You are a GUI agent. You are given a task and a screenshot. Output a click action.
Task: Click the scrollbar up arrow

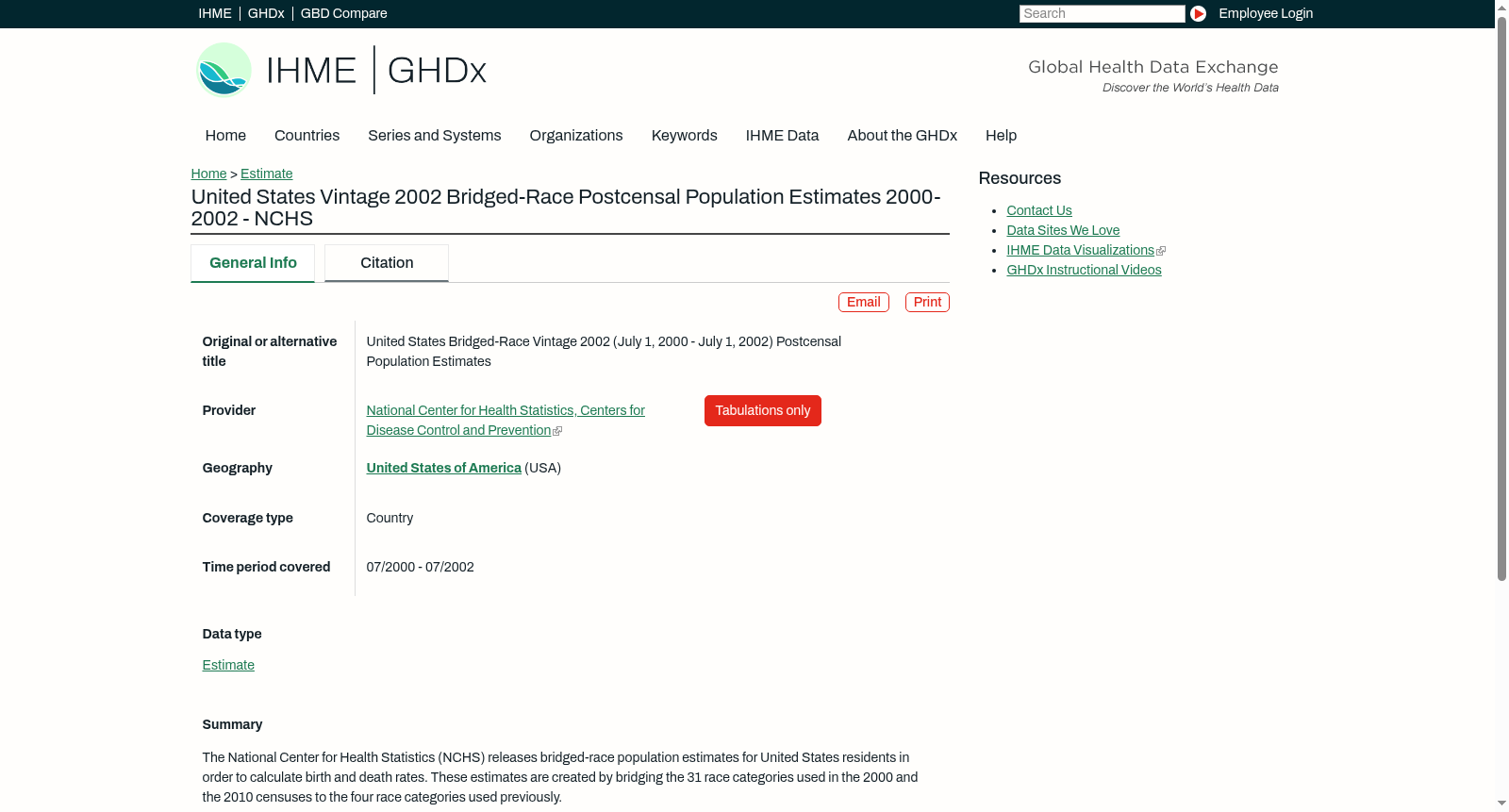point(1501,7)
